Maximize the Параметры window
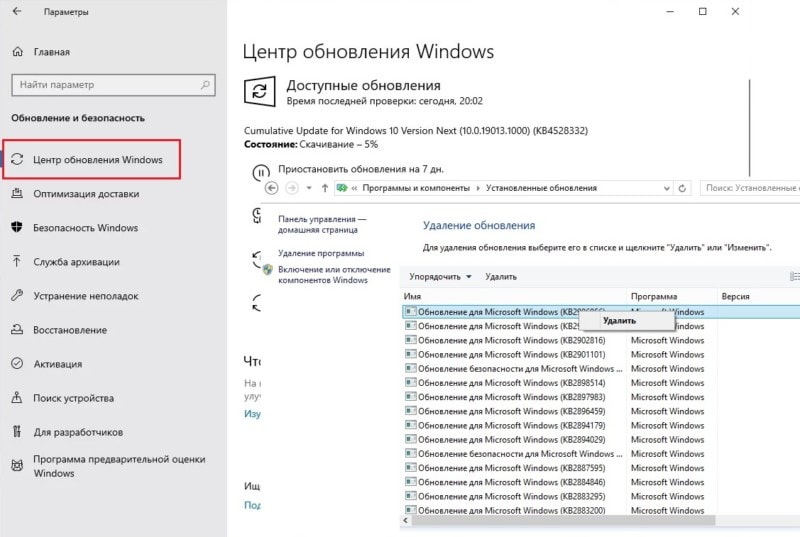This screenshot has height=537, width=800. click(703, 11)
